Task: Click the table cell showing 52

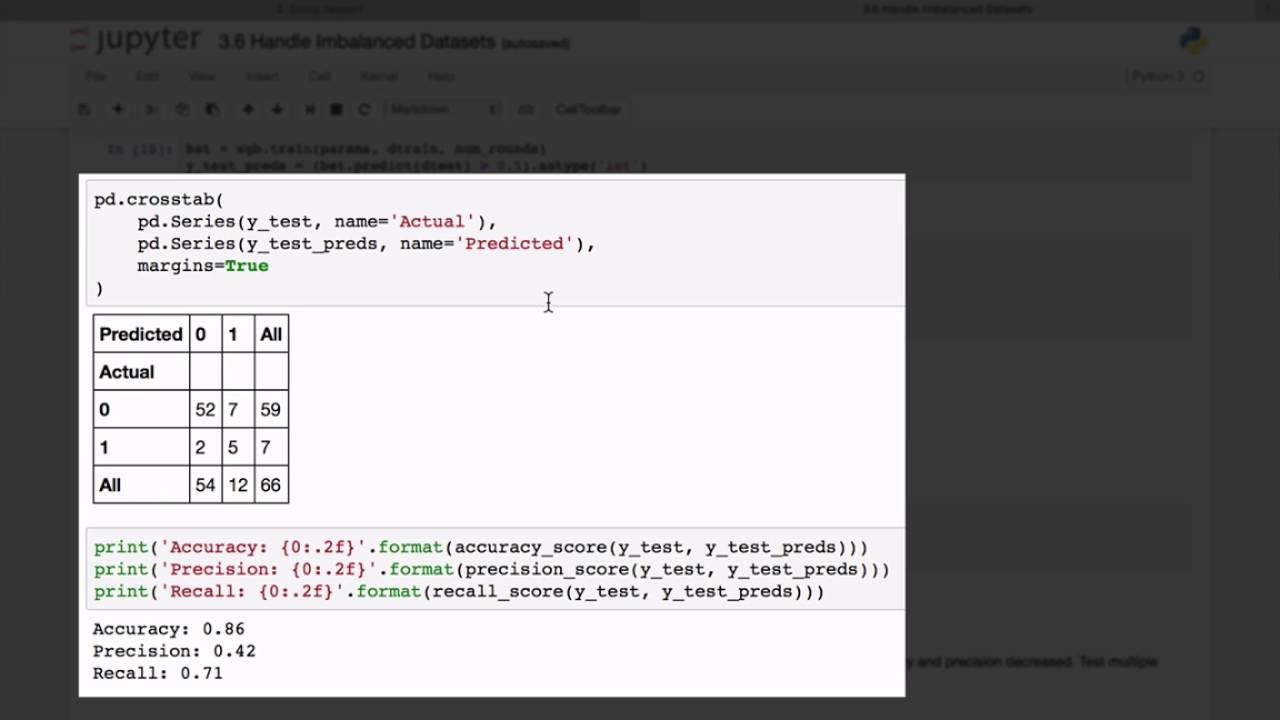Action: click(x=205, y=410)
